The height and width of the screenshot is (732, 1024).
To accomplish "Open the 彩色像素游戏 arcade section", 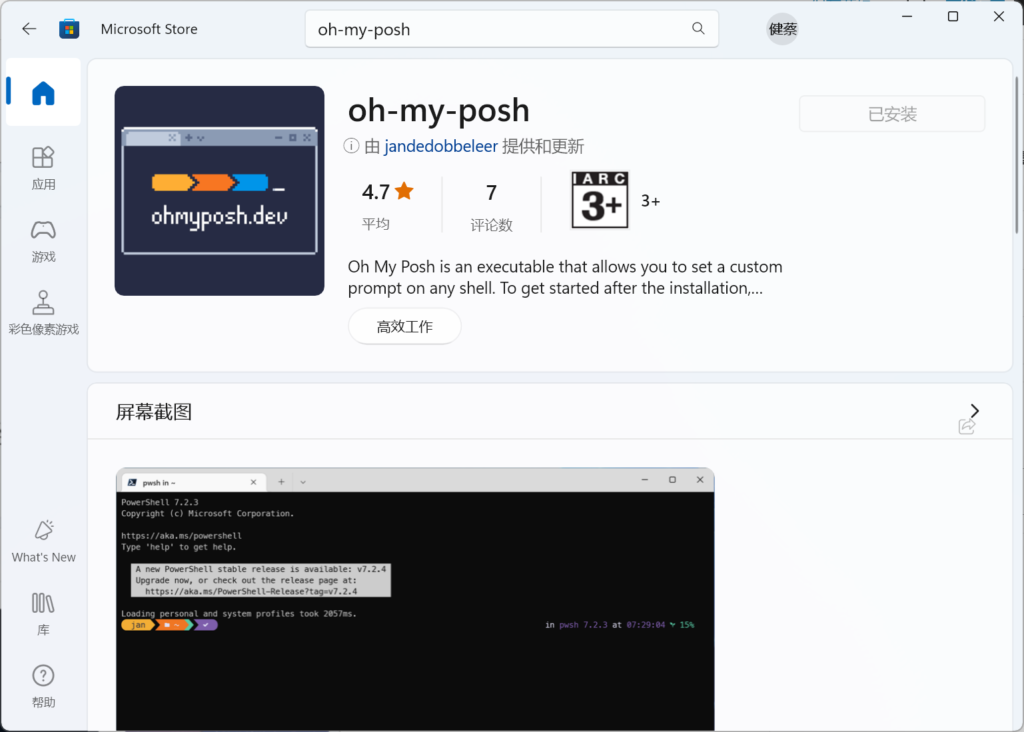I will click(43, 313).
